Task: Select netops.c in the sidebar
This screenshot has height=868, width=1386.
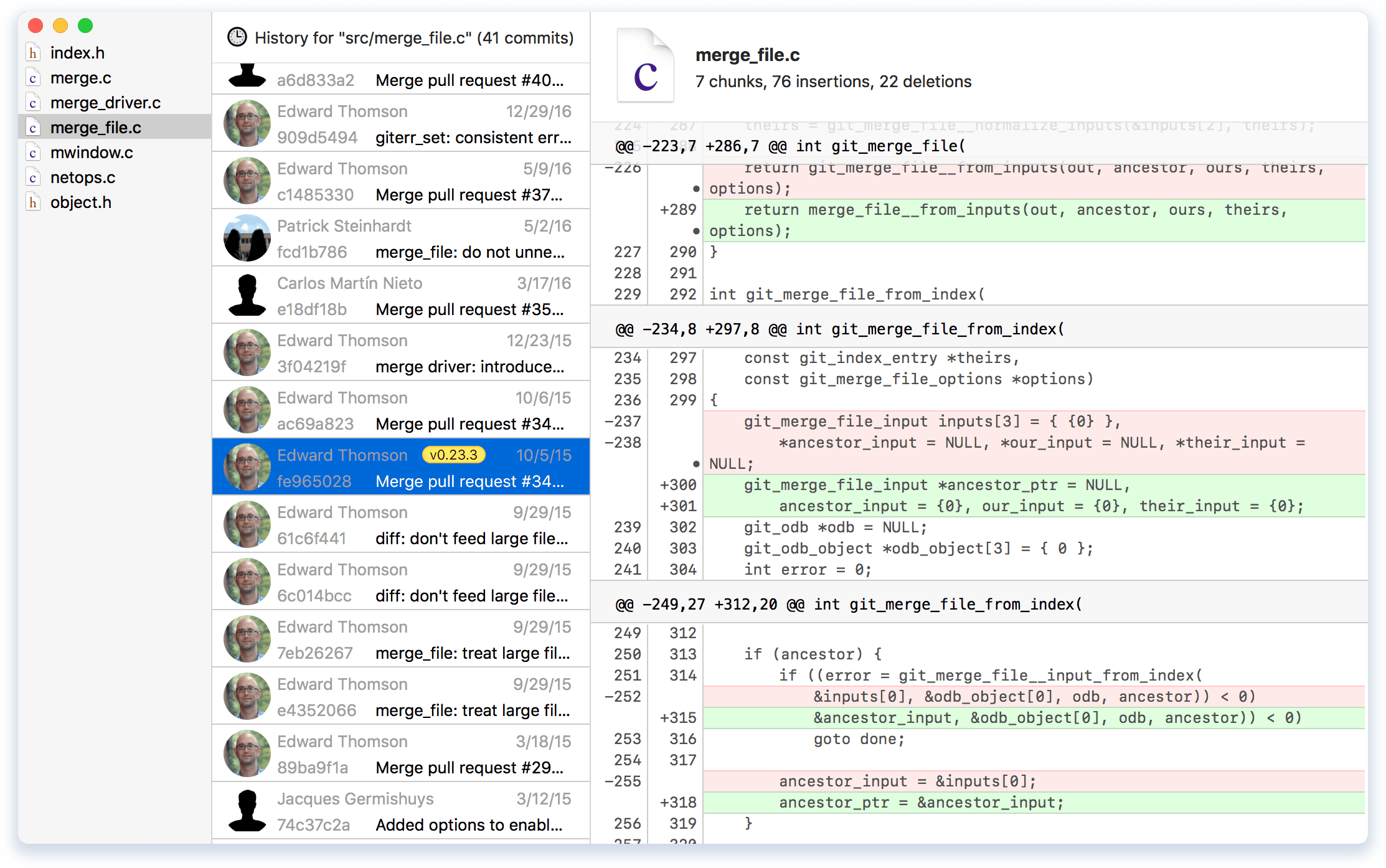Action: (x=83, y=177)
